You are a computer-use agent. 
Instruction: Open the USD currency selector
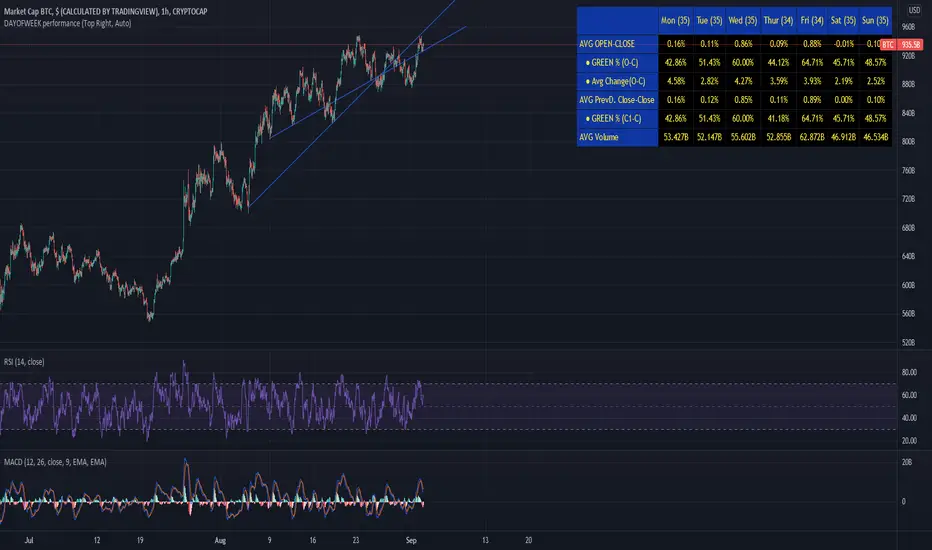pos(914,10)
